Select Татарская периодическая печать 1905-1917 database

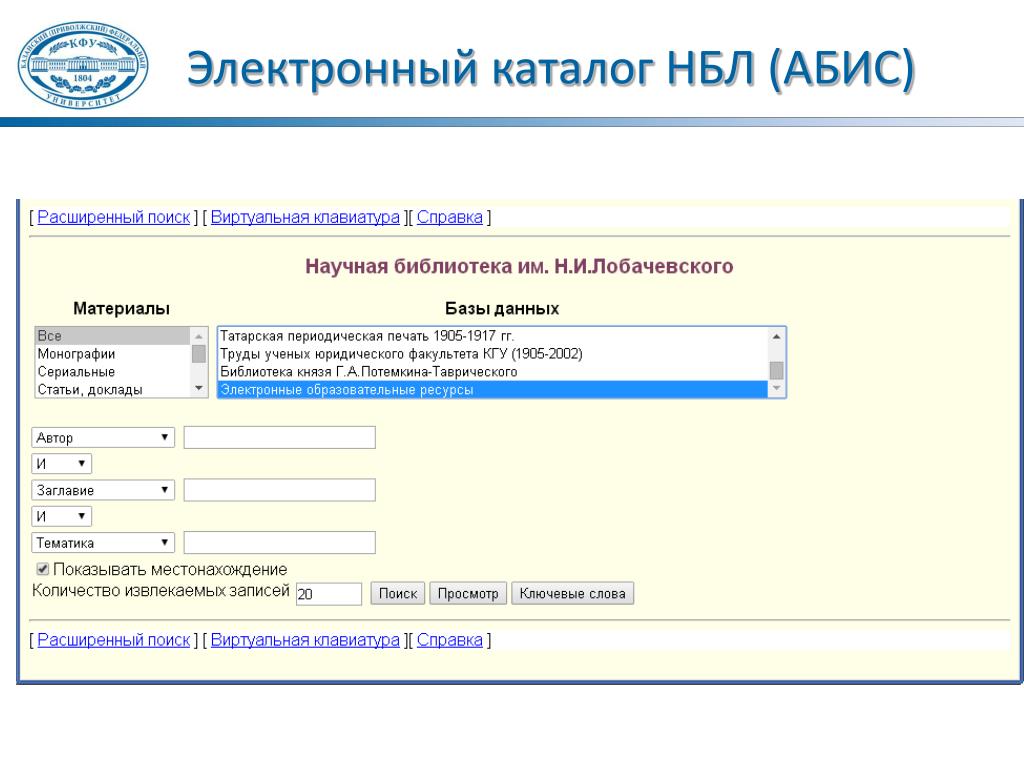pyautogui.click(x=493, y=336)
